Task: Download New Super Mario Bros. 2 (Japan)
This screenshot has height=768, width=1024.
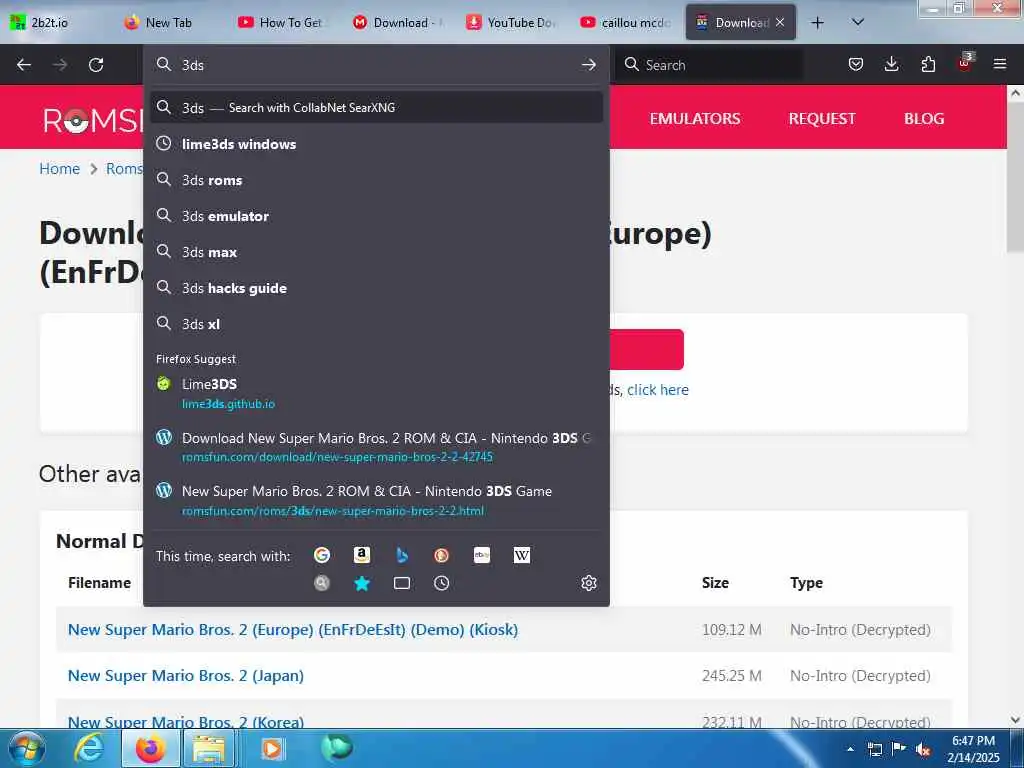Action: [x=185, y=675]
